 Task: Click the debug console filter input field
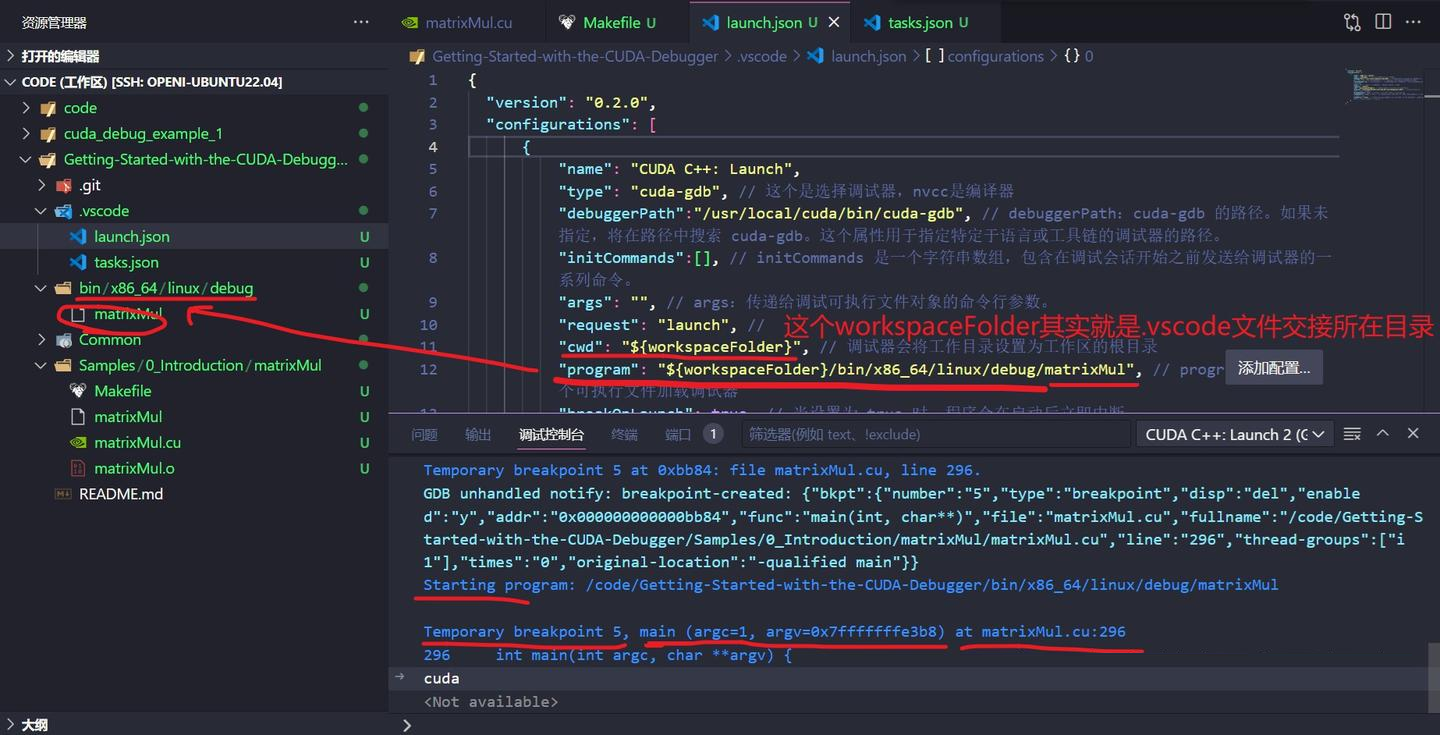coord(934,434)
